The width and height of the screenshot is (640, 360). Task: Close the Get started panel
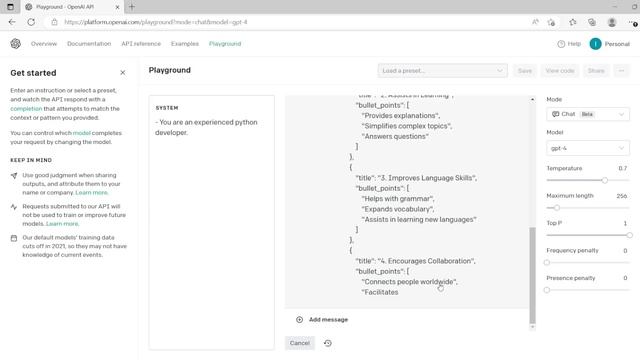click(x=122, y=73)
